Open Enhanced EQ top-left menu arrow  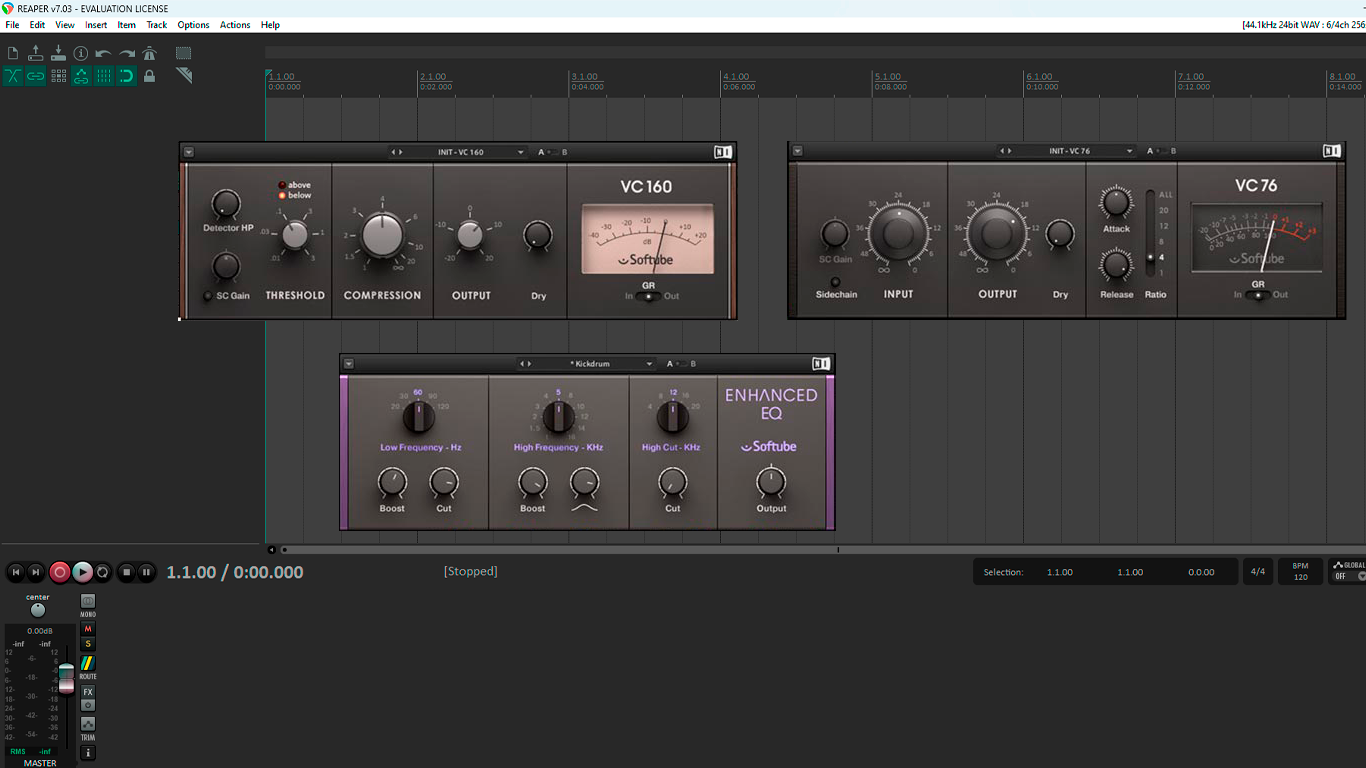coord(348,364)
